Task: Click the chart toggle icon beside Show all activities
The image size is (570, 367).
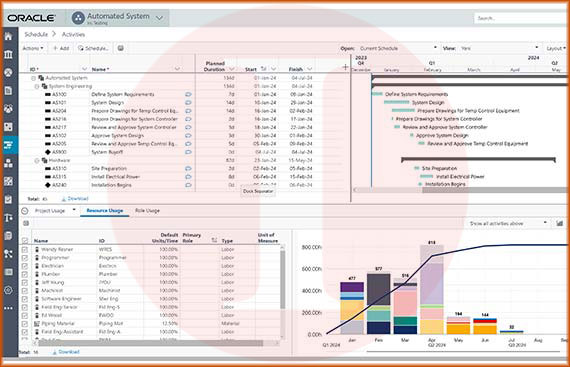Action: click(559, 223)
